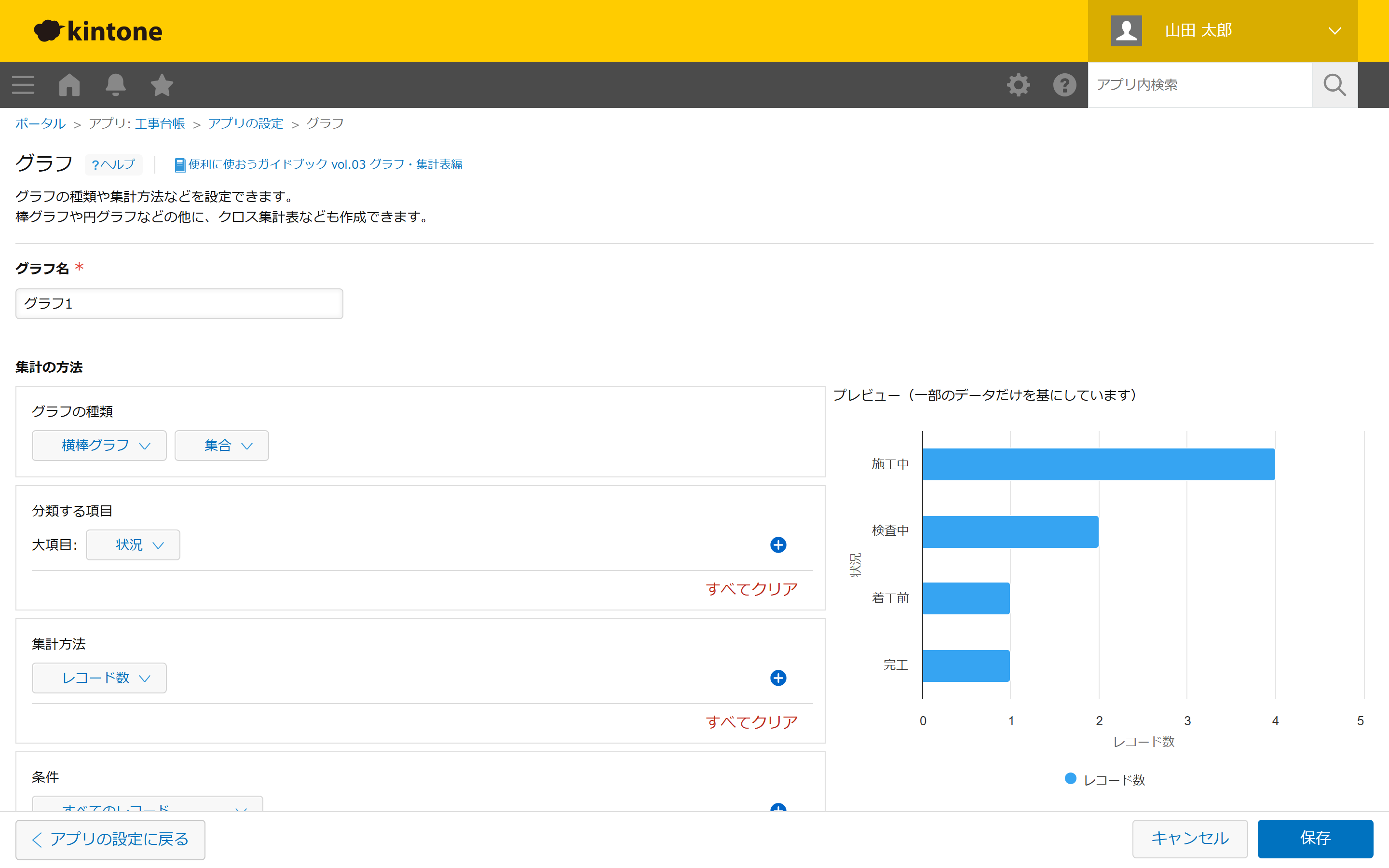Screen dimensions: 1389x868
Task: Add a 条件 with the plus icon
Action: [x=778, y=807]
